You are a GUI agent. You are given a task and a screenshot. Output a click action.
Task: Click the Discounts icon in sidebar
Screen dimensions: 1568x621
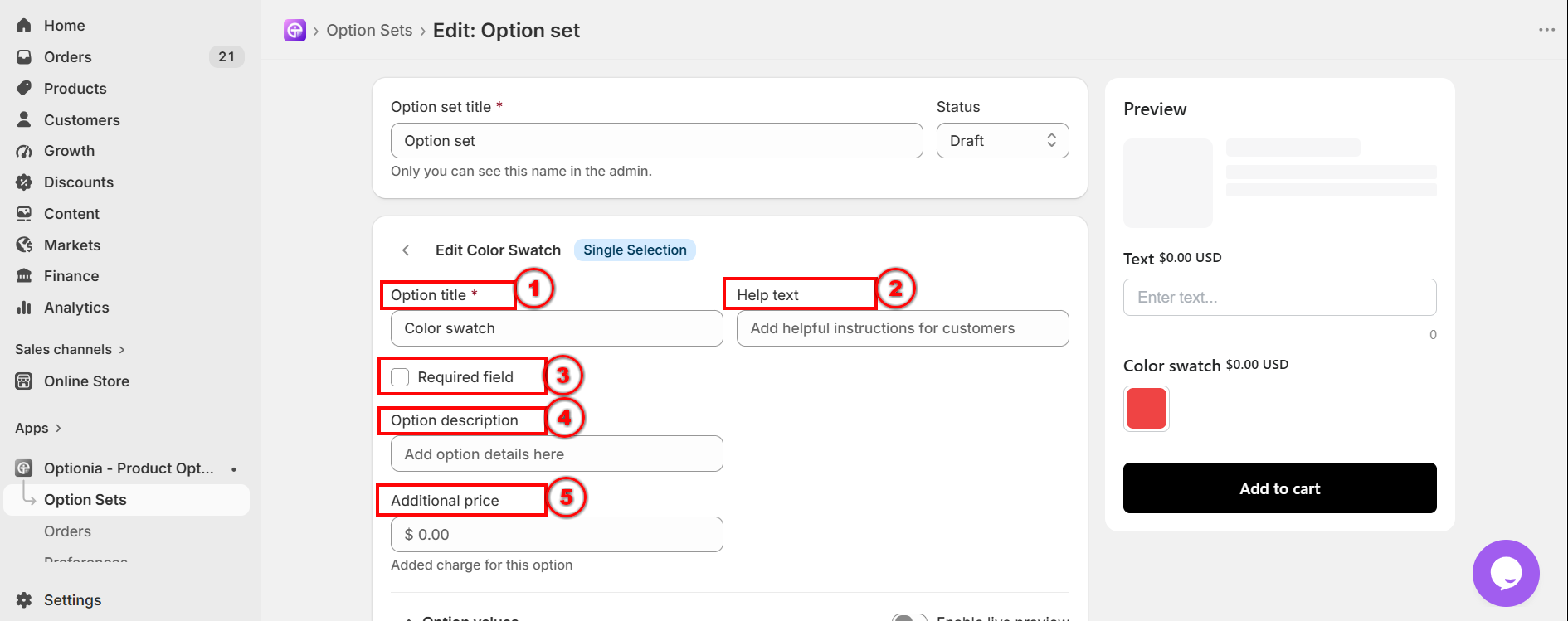point(24,182)
